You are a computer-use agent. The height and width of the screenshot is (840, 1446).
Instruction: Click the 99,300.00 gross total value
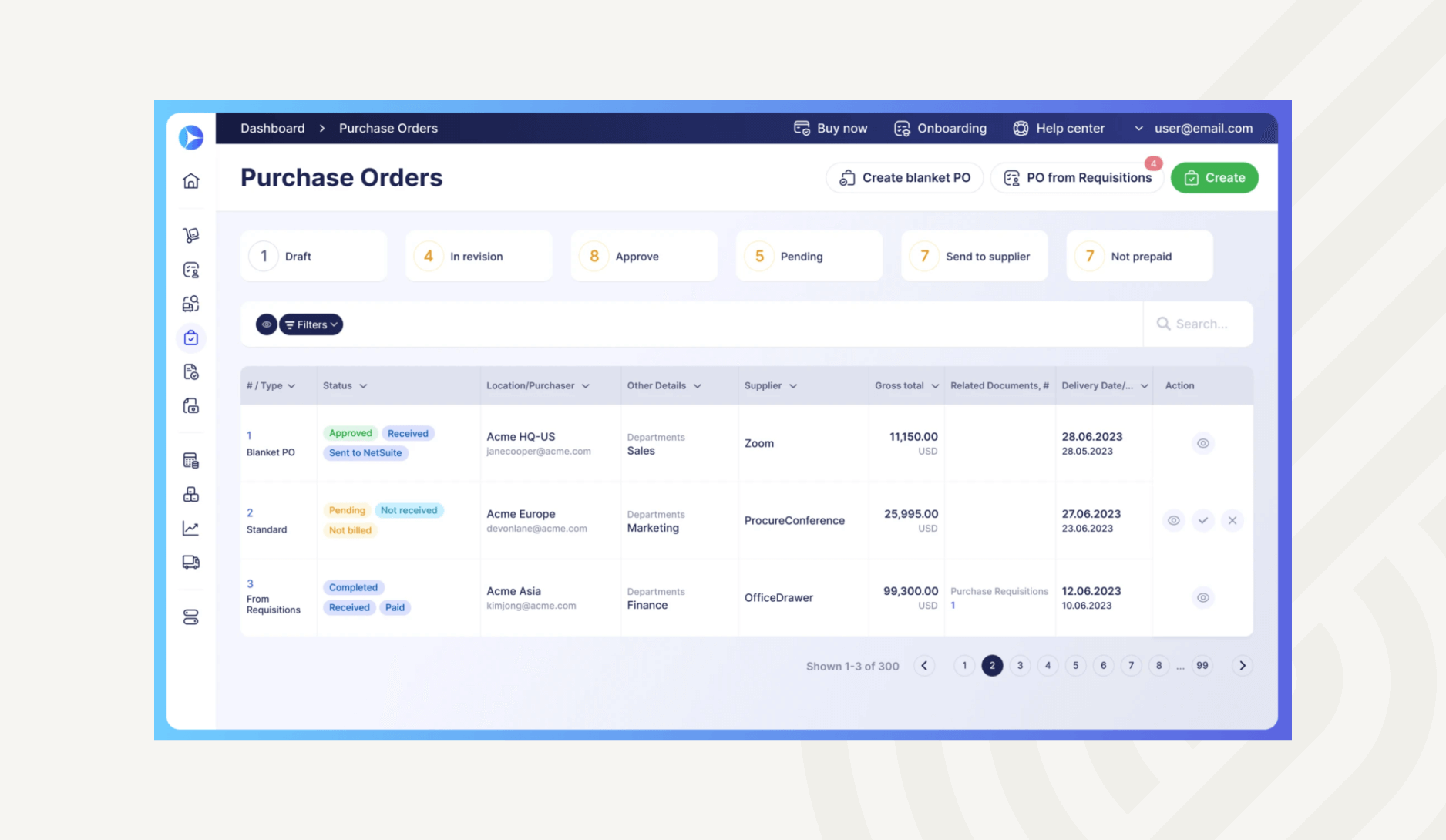point(911,591)
